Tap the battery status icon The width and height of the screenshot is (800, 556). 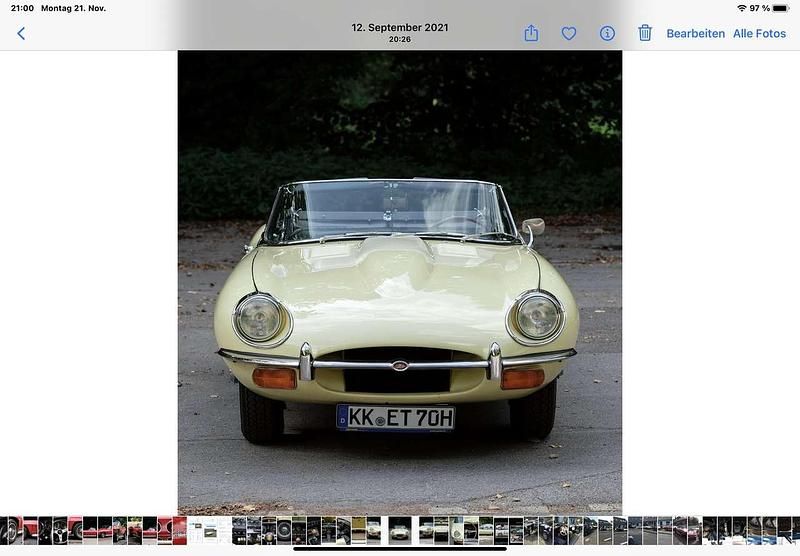[781, 8]
